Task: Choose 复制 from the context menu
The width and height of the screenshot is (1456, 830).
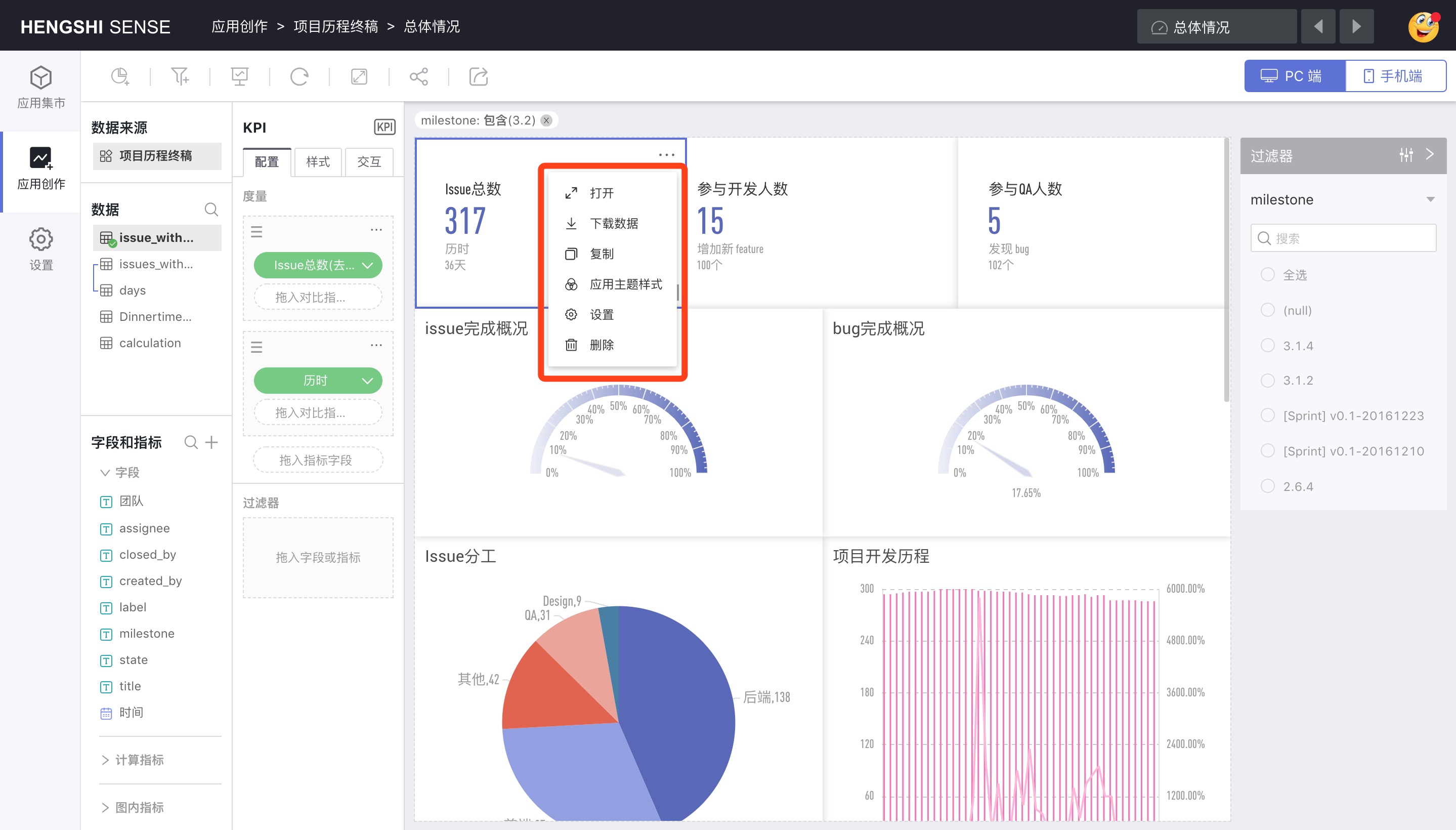Action: click(x=612, y=253)
